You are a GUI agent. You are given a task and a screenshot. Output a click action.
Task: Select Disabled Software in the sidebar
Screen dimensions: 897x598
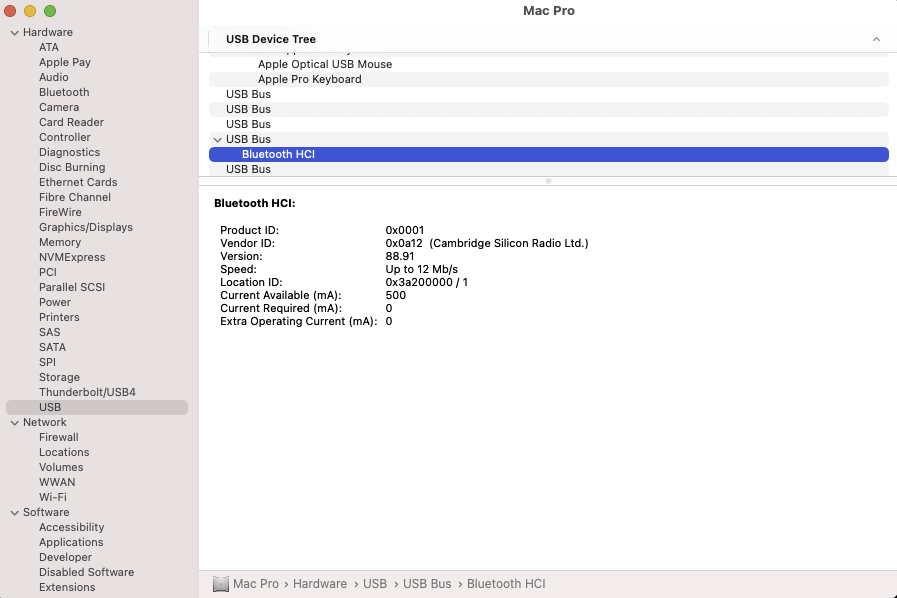tap(86, 572)
